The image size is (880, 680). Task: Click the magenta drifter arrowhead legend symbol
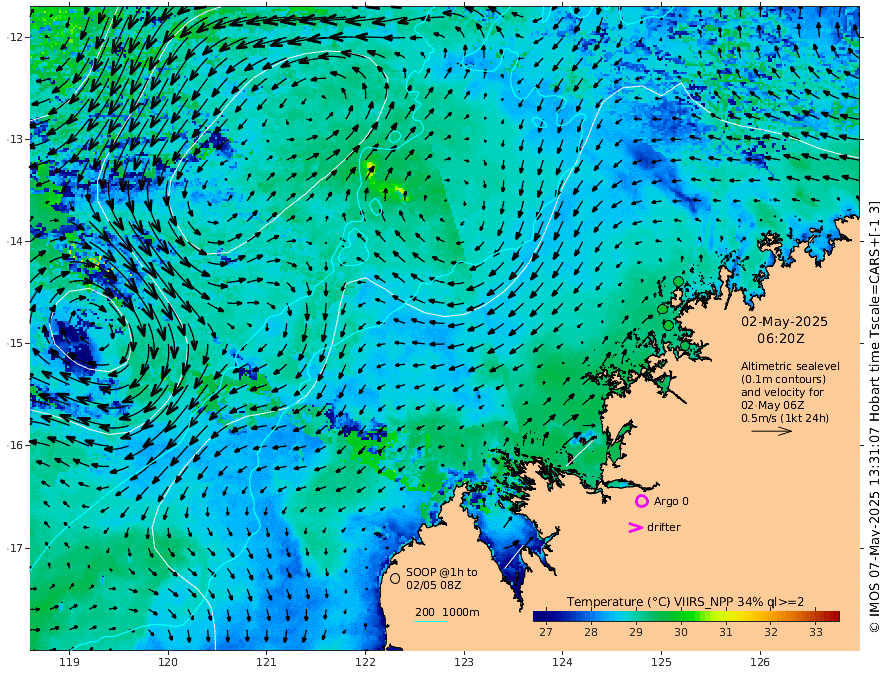tap(635, 527)
